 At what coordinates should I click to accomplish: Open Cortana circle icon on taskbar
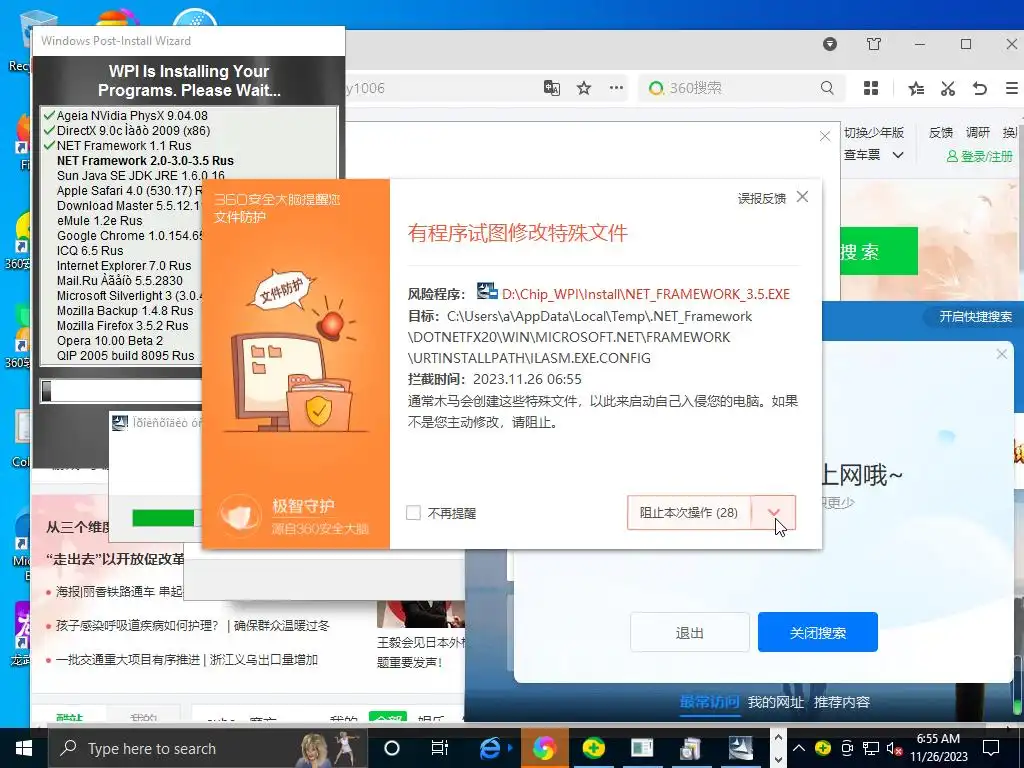coord(392,748)
